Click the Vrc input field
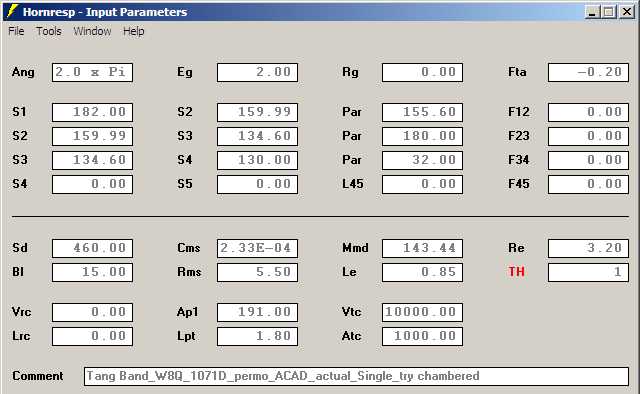The width and height of the screenshot is (640, 394). (x=92, y=312)
